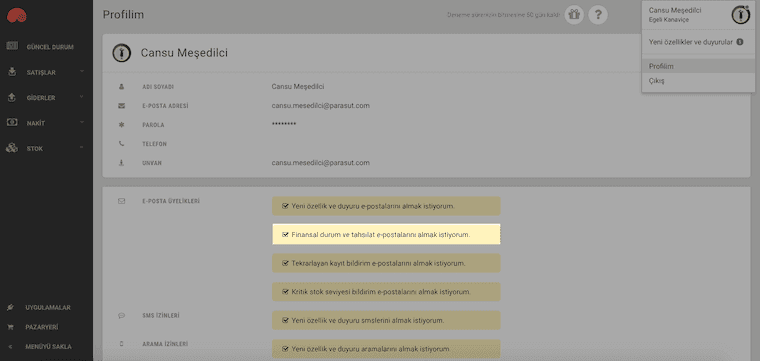Uncheck Finansal durum ve tahsilat e-postaları checkbox
Image resolution: width=760 pixels, height=361 pixels.
[x=285, y=235]
